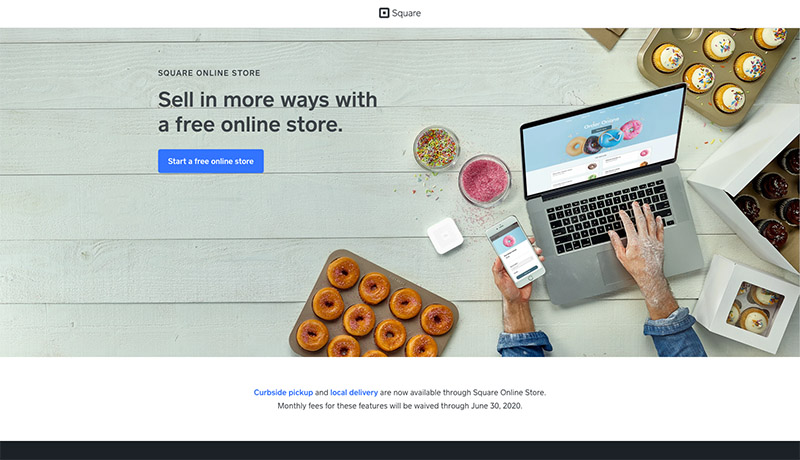Click the tray of glazed donuts
The height and width of the screenshot is (460, 800).
[x=373, y=306]
